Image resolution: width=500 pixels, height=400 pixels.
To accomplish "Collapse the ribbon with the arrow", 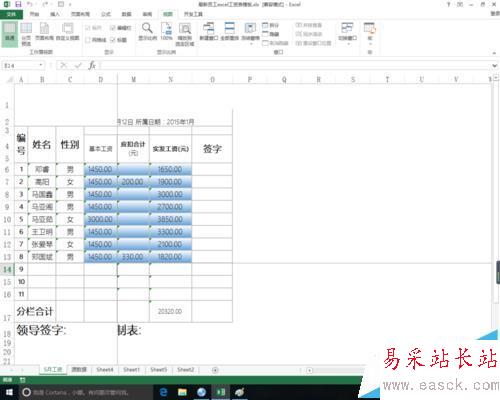I will pos(494,53).
